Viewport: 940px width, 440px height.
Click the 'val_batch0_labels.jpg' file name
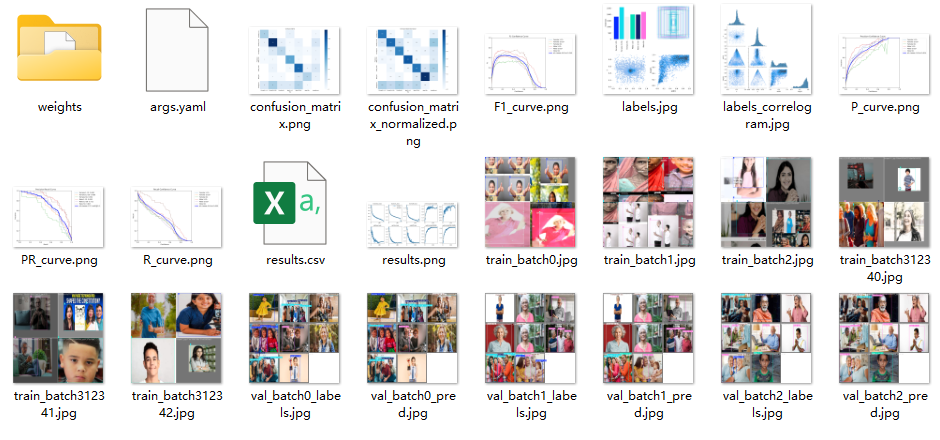point(294,405)
